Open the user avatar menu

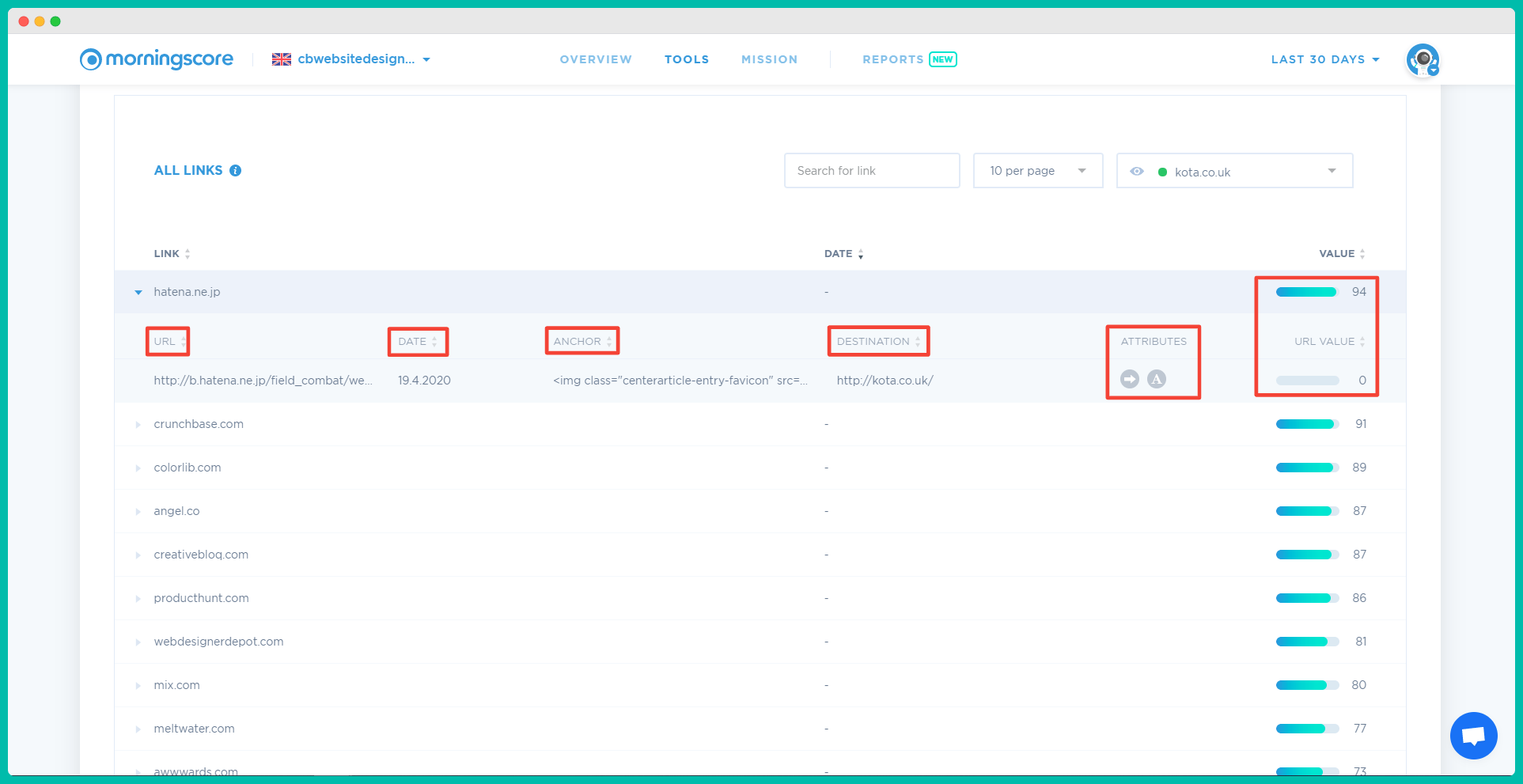pyautogui.click(x=1423, y=60)
